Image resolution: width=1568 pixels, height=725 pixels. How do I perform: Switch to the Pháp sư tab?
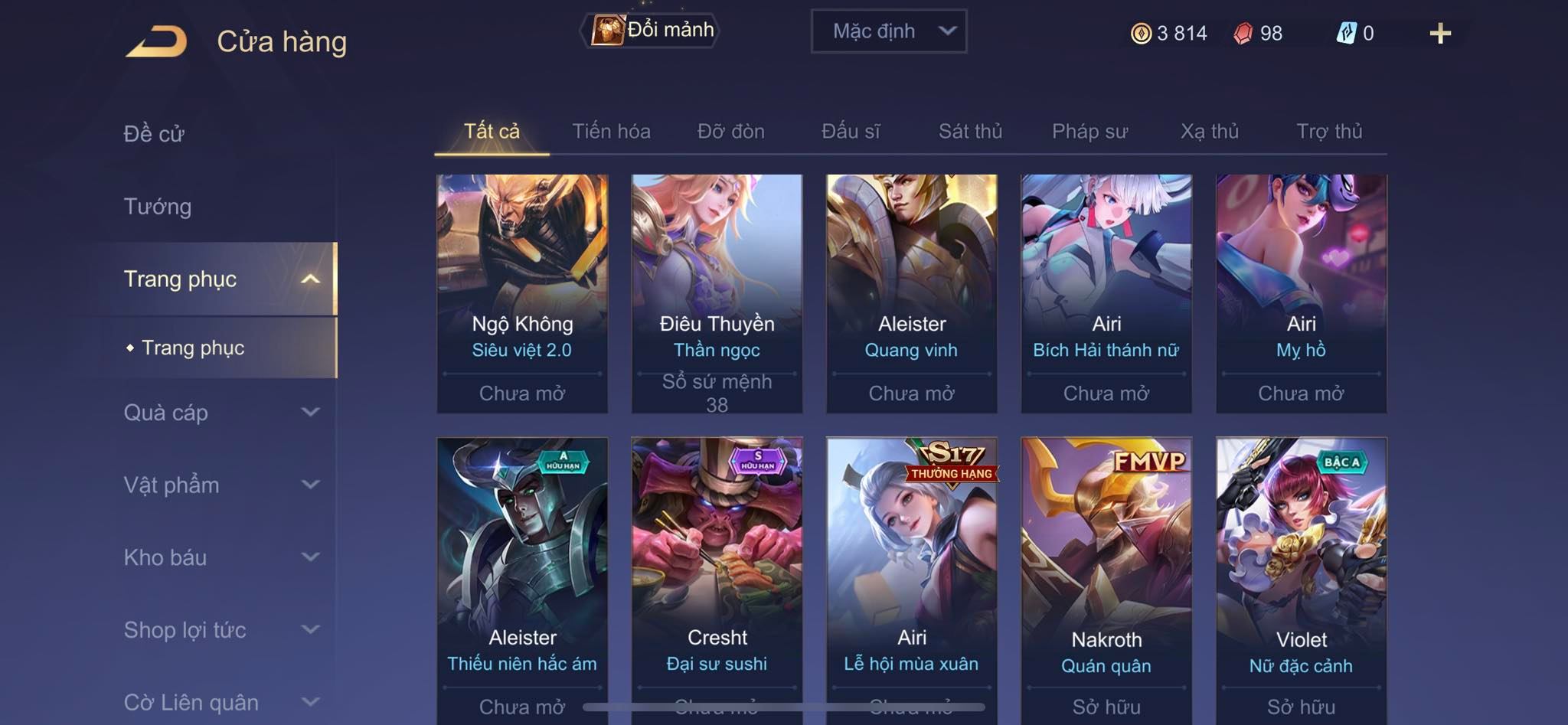click(x=1089, y=132)
